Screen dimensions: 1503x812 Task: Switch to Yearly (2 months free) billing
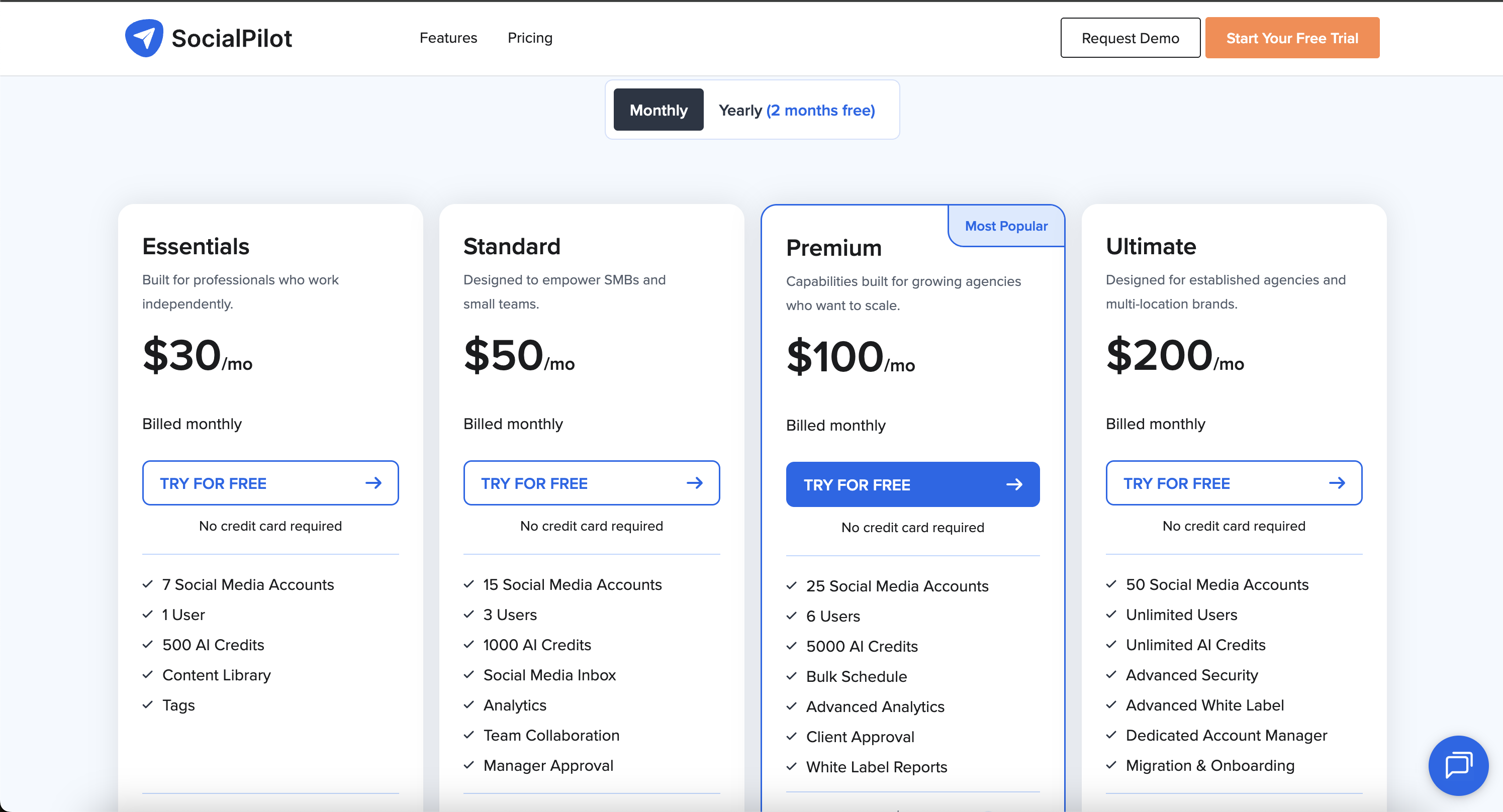[x=796, y=110]
